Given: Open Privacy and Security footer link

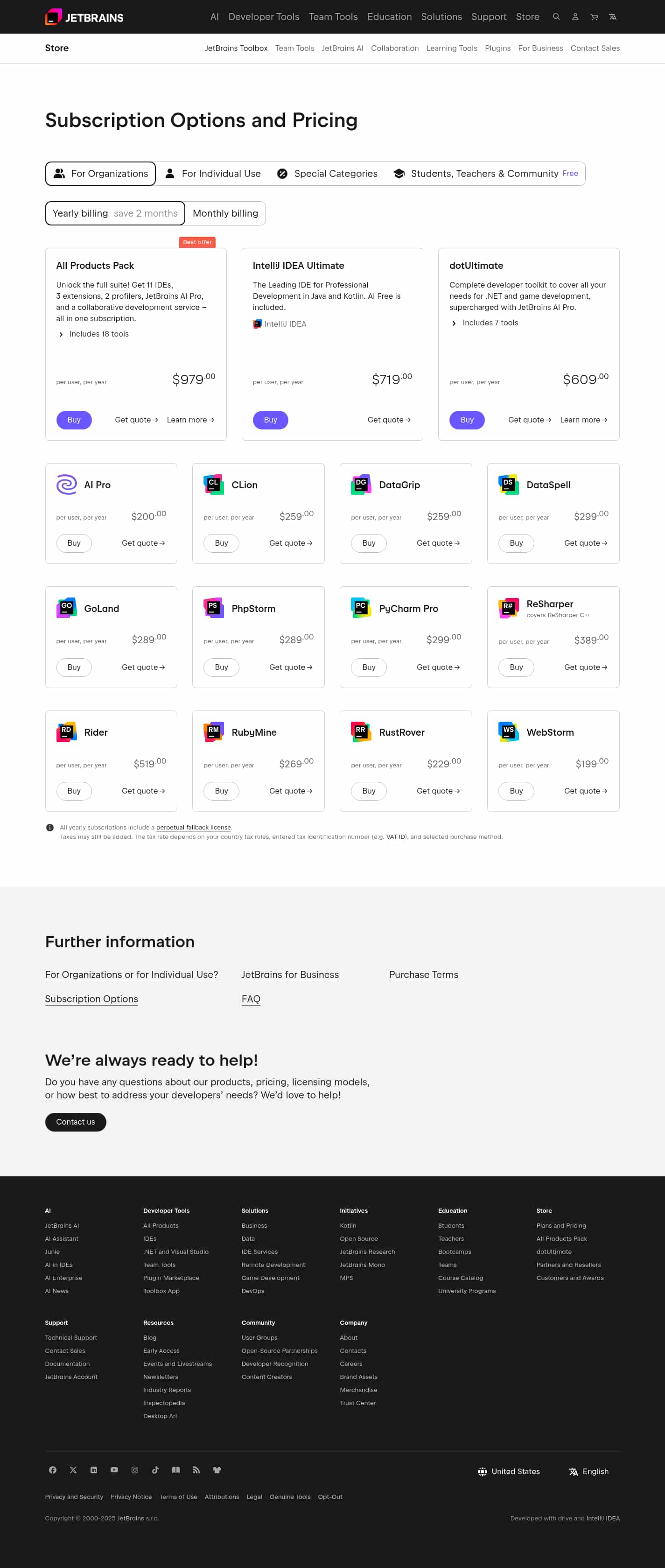Looking at the screenshot, I should pos(74,1497).
